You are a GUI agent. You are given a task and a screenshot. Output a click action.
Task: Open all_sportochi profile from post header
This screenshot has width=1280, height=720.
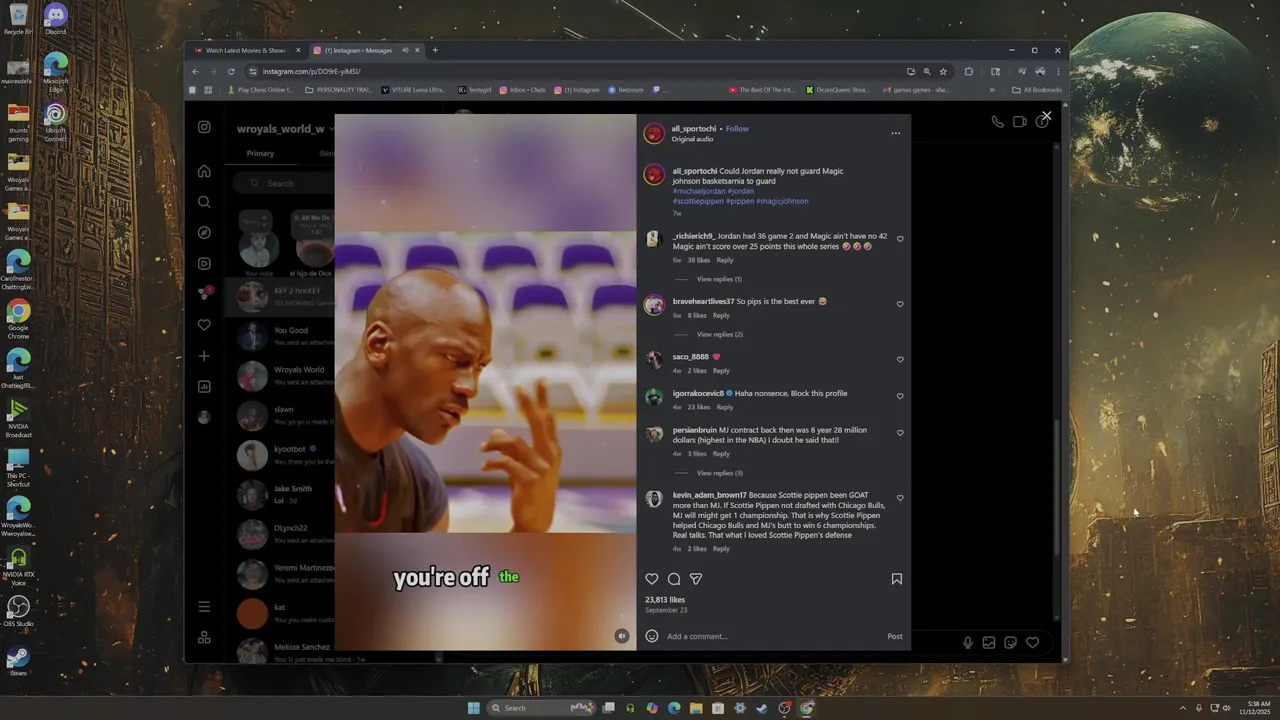click(x=695, y=129)
